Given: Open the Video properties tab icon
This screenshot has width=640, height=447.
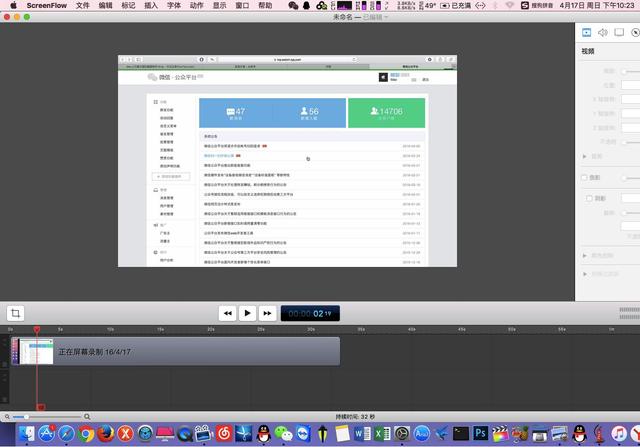Looking at the screenshot, I should [x=587, y=33].
